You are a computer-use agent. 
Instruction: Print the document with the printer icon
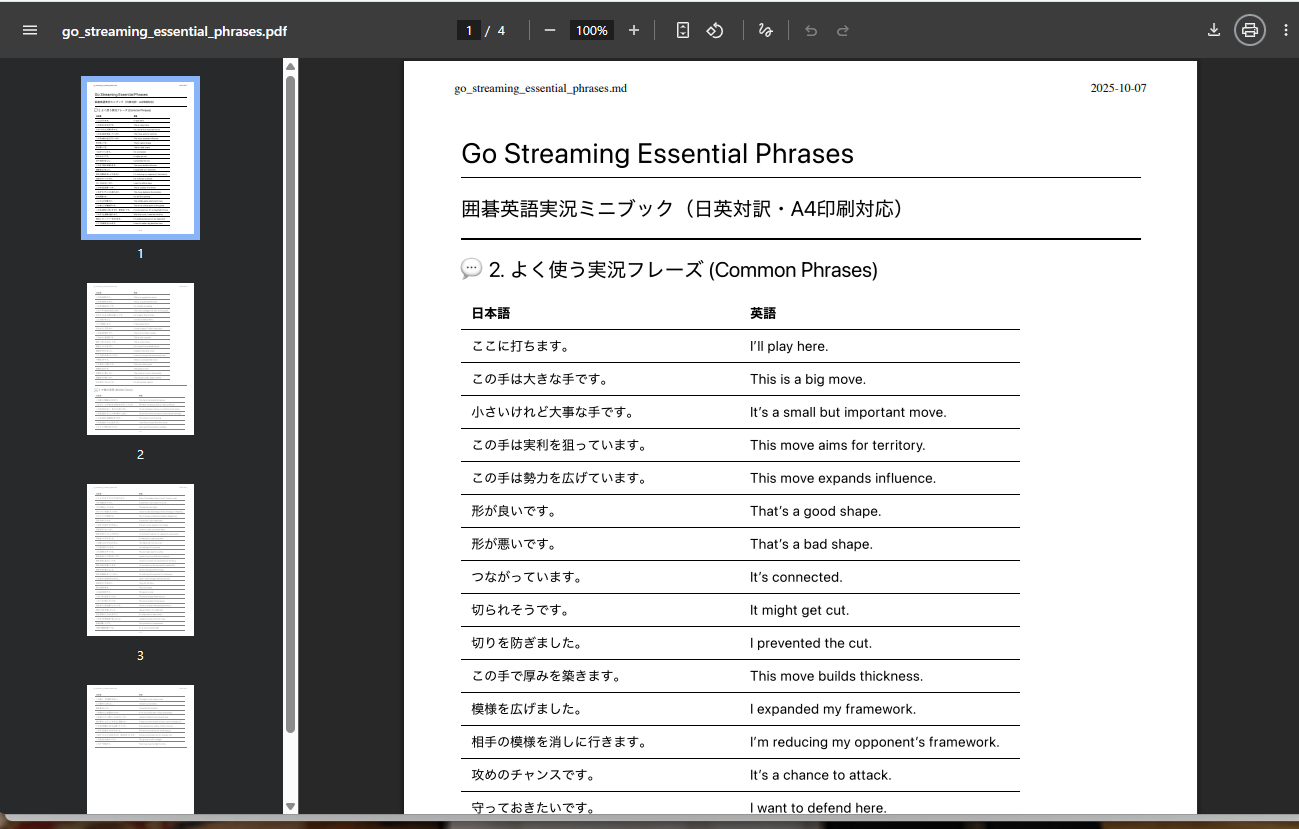tap(1249, 30)
